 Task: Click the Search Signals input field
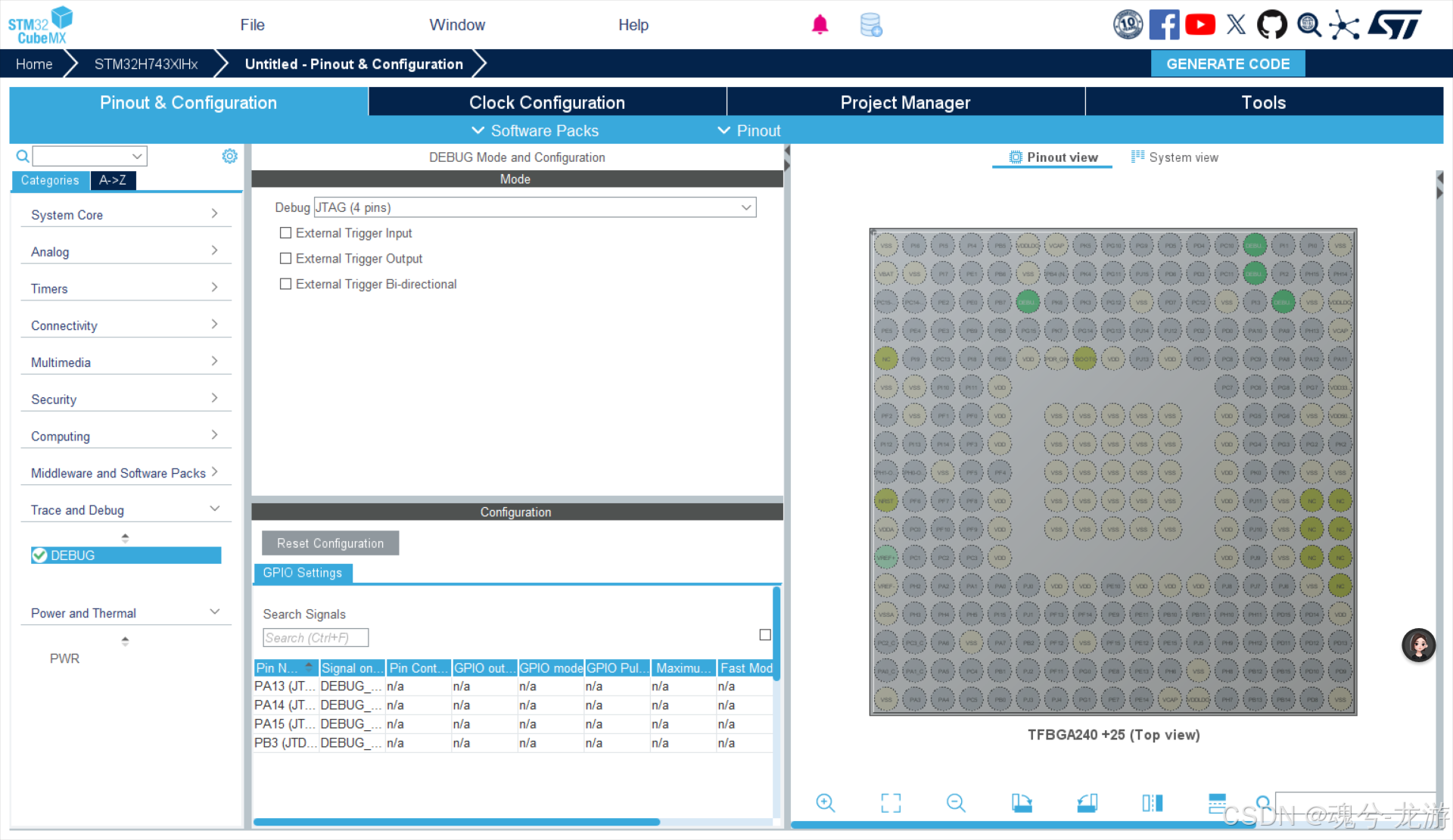(x=316, y=638)
